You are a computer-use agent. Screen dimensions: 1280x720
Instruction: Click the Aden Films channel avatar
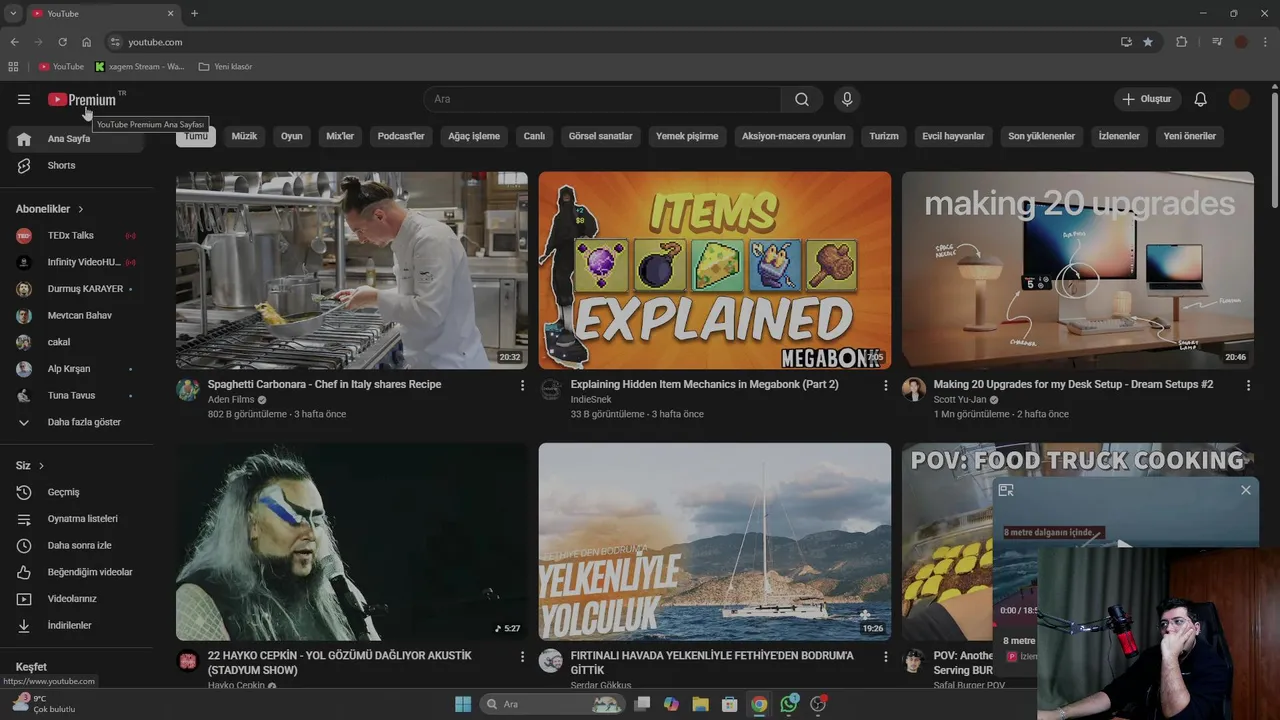tap(188, 390)
